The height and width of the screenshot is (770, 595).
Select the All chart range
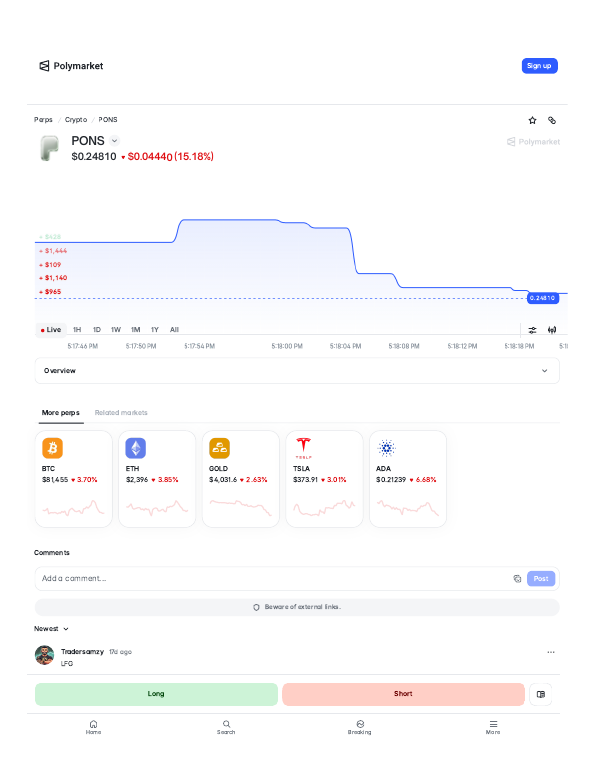click(x=174, y=330)
